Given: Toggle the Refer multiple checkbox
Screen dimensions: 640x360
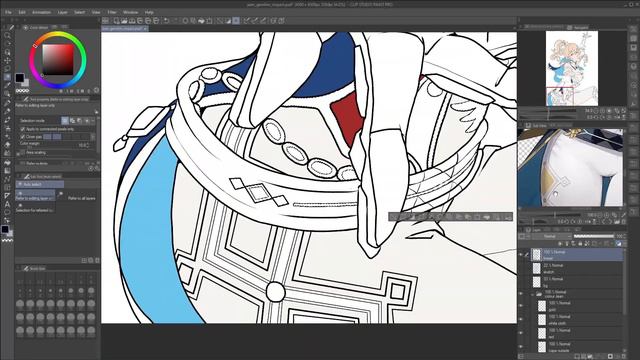Looking at the screenshot, I should pos(23,163).
